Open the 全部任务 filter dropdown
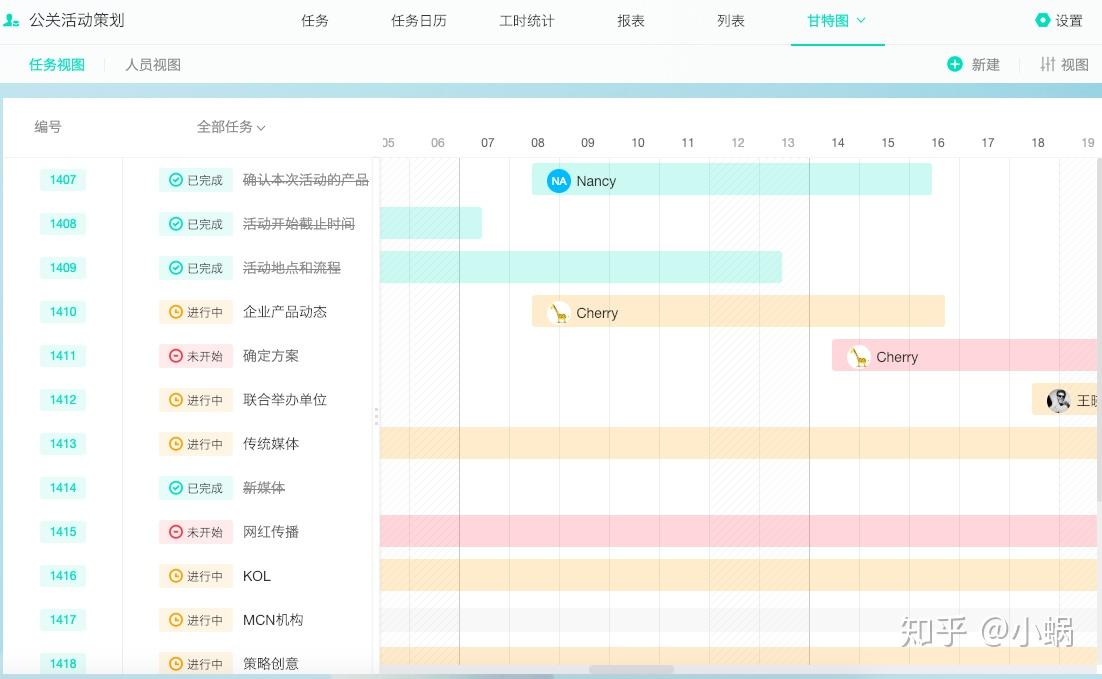Viewport: 1102px width, 679px height. click(230, 127)
